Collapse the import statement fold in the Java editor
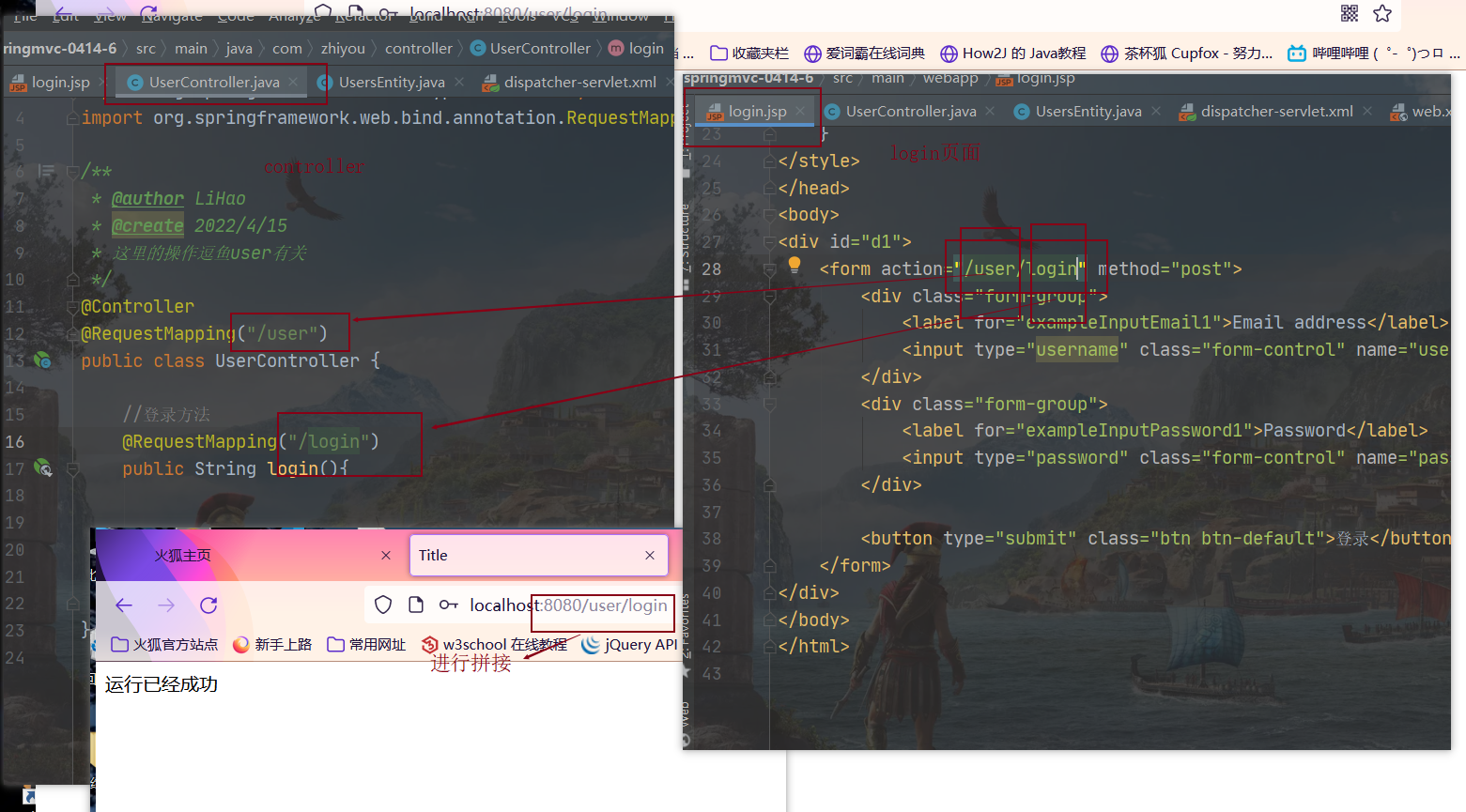The image size is (1466, 812). pyautogui.click(x=72, y=118)
